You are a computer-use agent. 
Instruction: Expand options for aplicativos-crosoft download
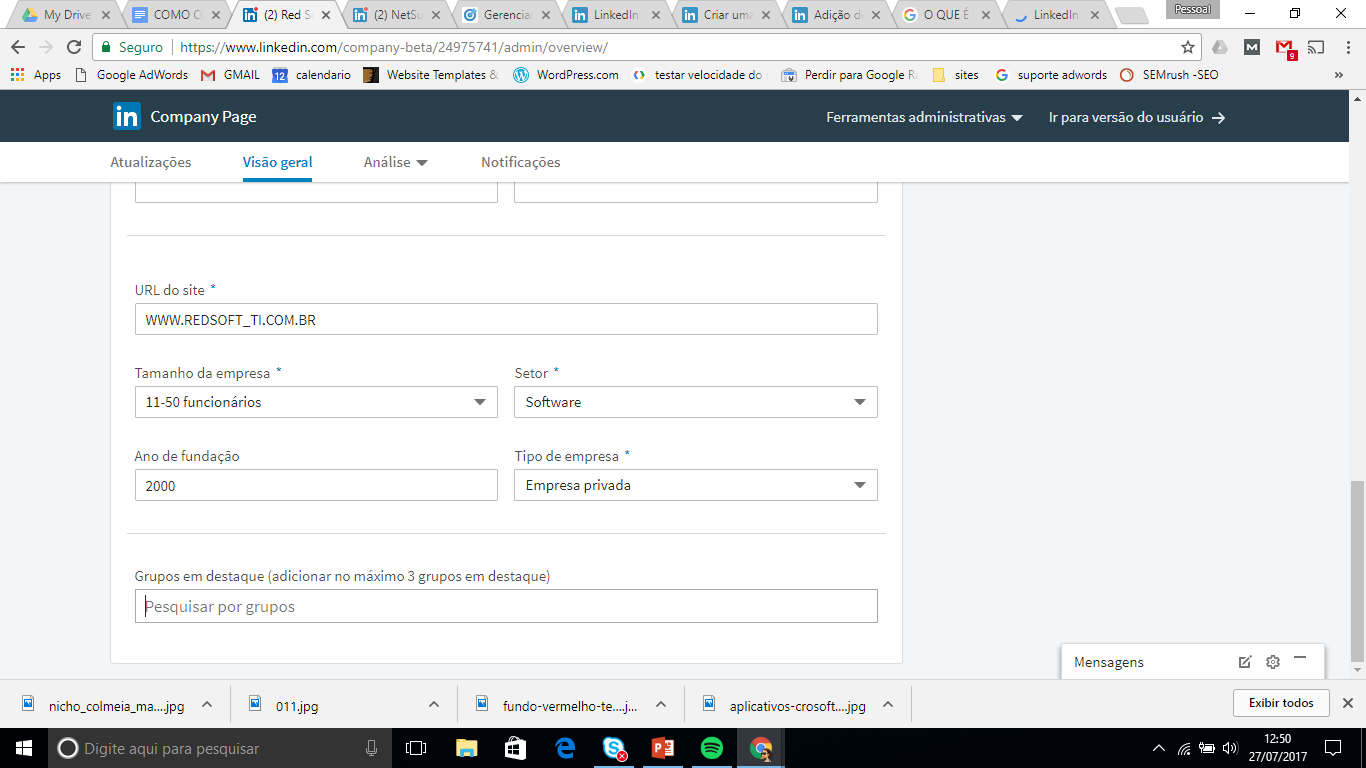click(x=888, y=704)
